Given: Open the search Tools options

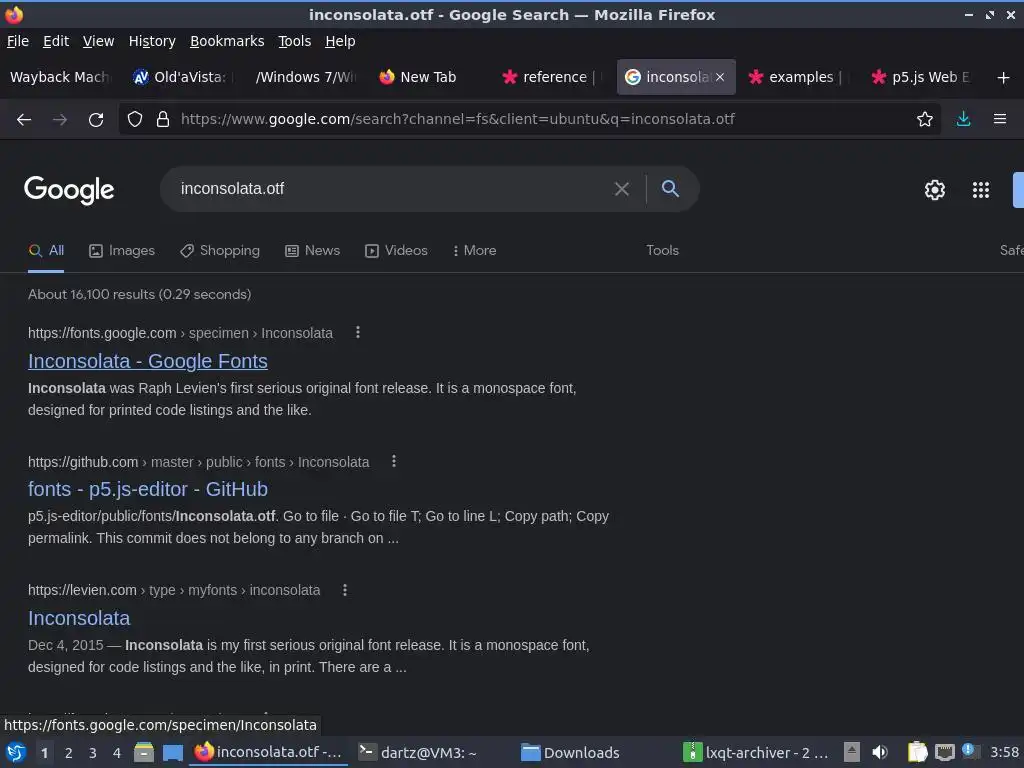Looking at the screenshot, I should pos(662,251).
